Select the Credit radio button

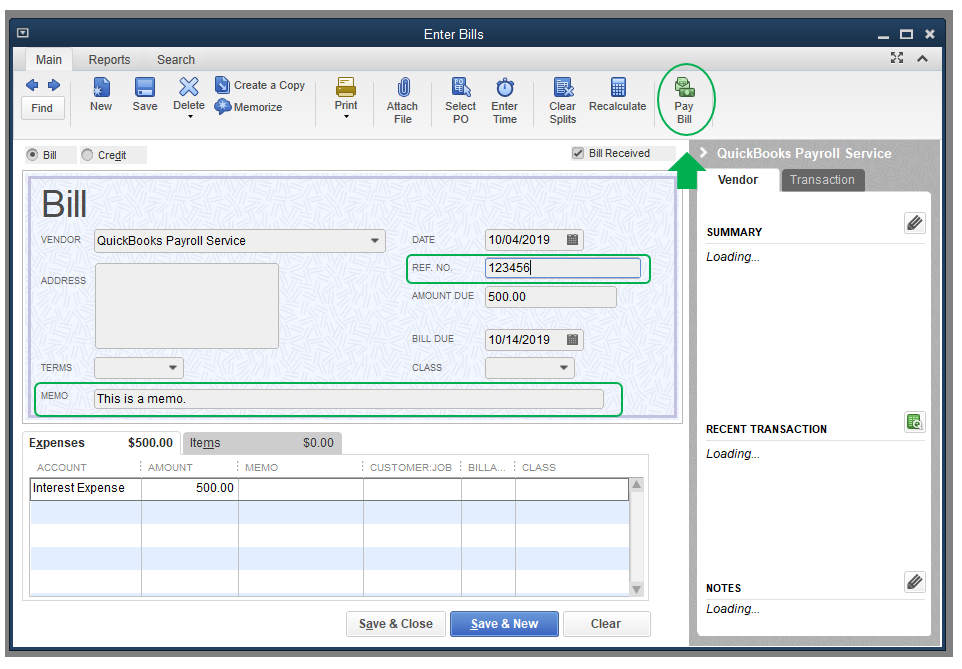pos(88,155)
